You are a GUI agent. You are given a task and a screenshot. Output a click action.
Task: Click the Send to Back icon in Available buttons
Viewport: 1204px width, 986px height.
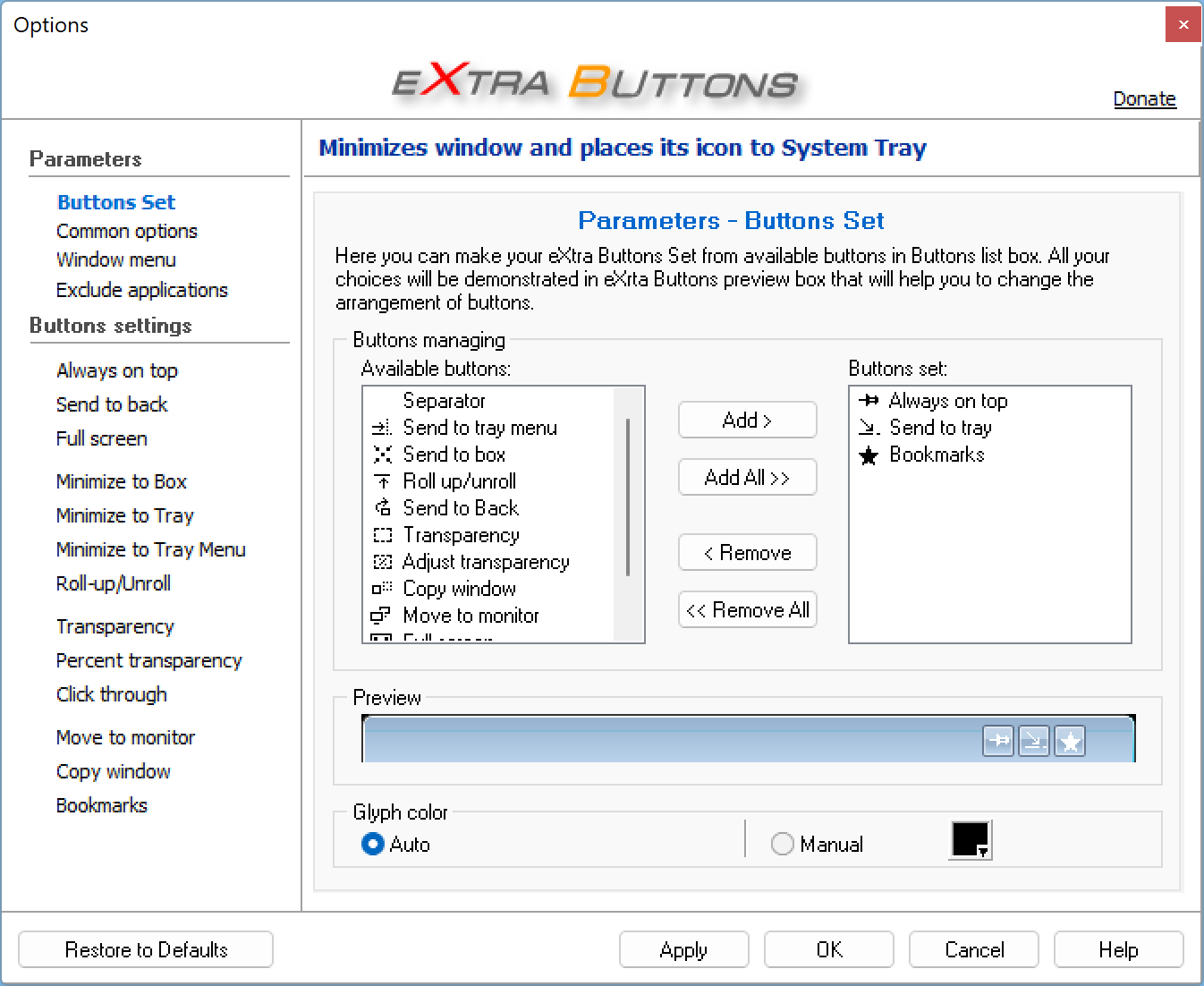[382, 508]
